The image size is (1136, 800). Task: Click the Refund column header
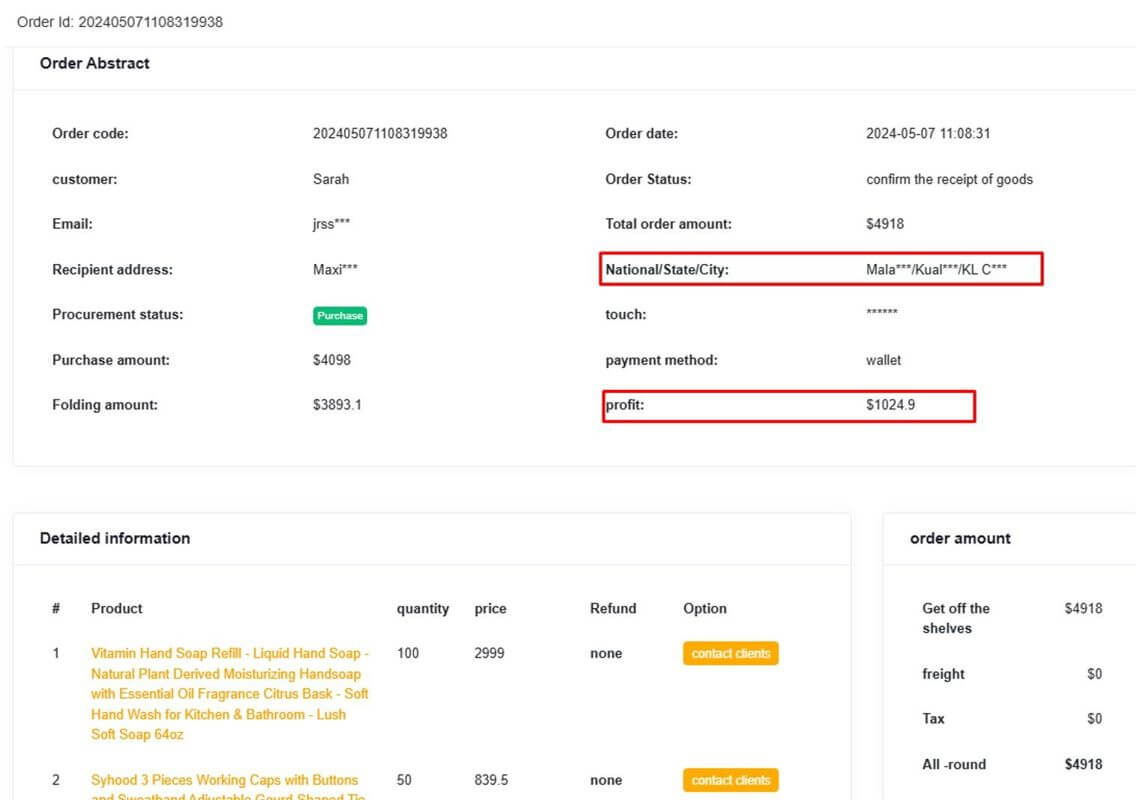point(613,608)
